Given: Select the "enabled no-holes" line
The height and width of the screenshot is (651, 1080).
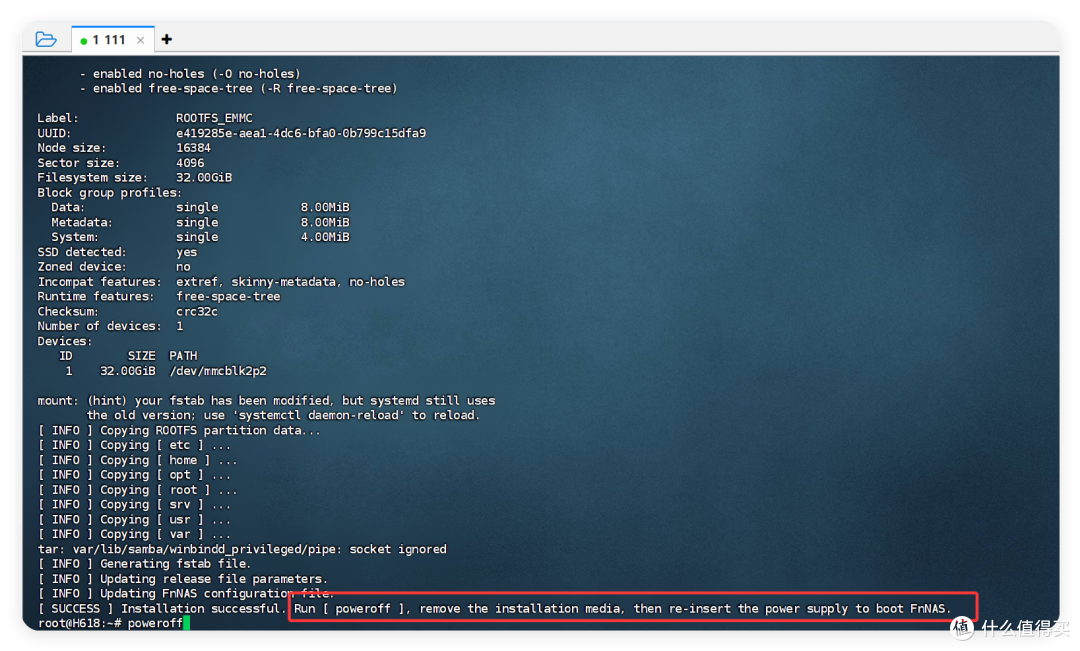Looking at the screenshot, I should click(x=190, y=74).
